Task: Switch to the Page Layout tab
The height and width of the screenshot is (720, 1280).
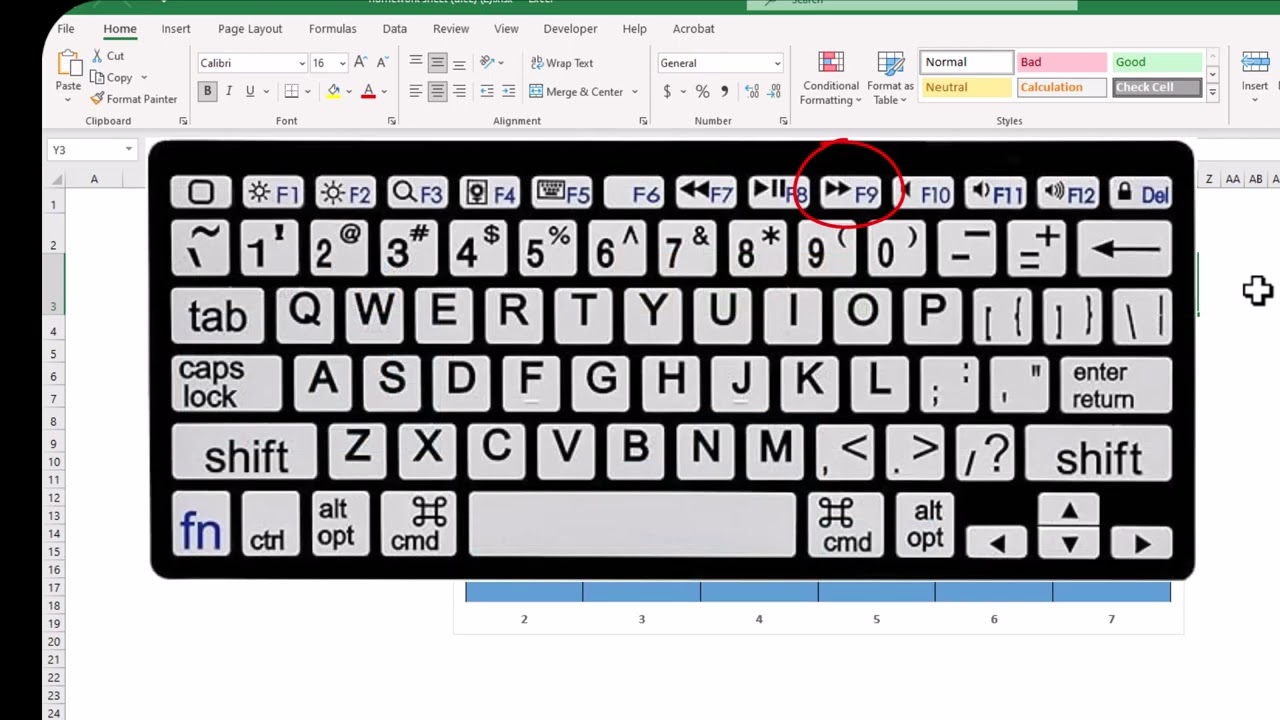Action: click(x=250, y=29)
